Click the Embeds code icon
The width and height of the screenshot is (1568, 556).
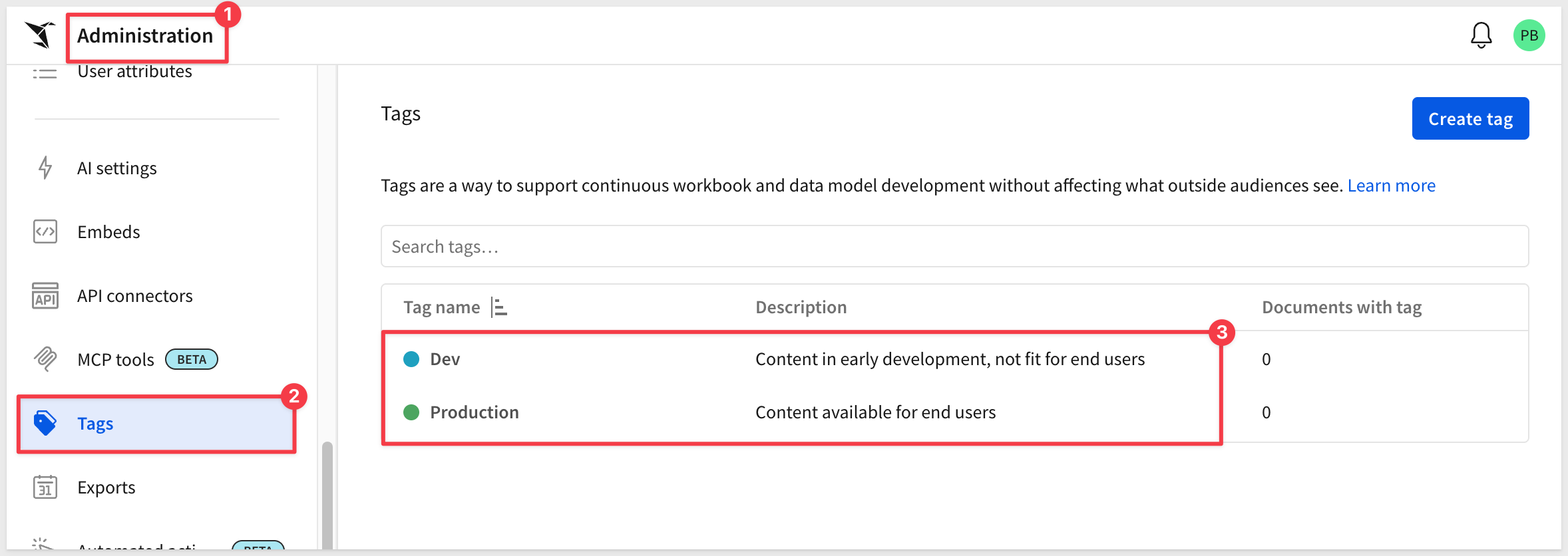45,231
